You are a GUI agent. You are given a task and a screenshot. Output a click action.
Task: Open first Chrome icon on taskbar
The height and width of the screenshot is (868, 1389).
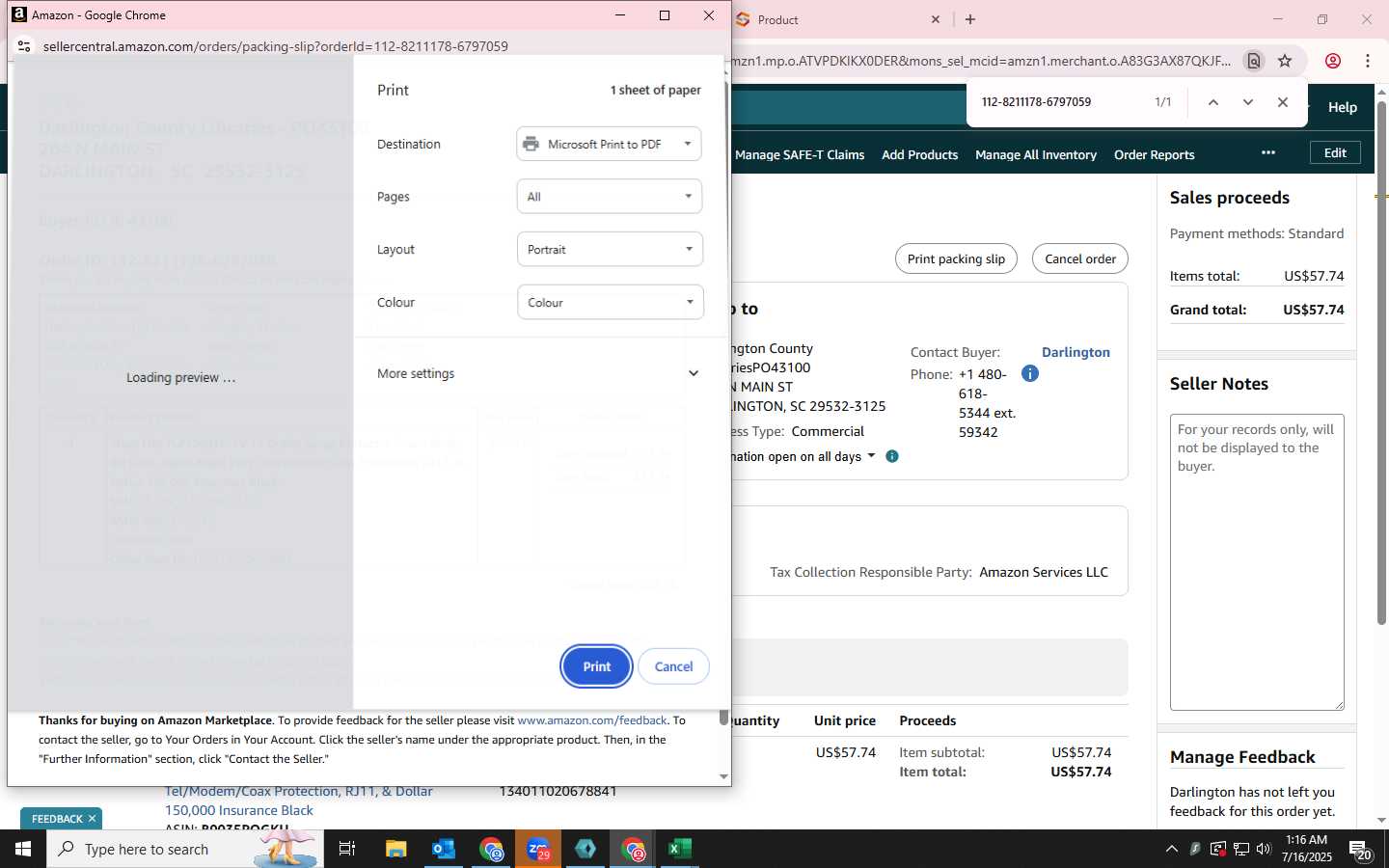tap(491, 849)
